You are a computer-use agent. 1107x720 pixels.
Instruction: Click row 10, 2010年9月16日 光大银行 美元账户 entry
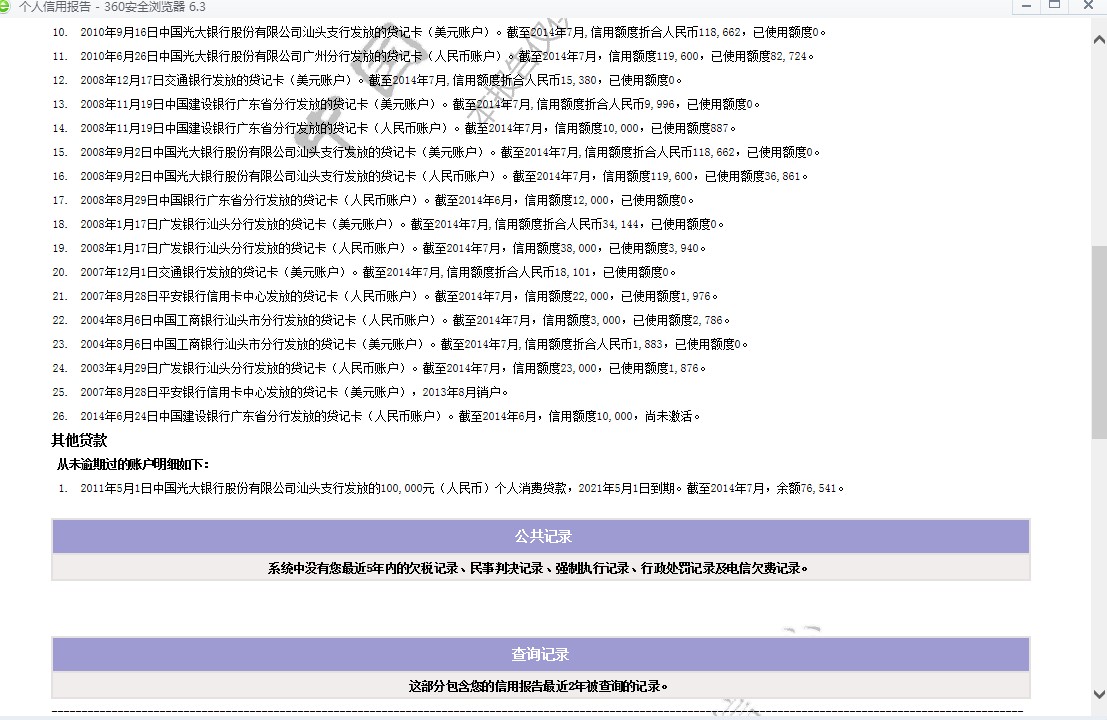[439, 32]
